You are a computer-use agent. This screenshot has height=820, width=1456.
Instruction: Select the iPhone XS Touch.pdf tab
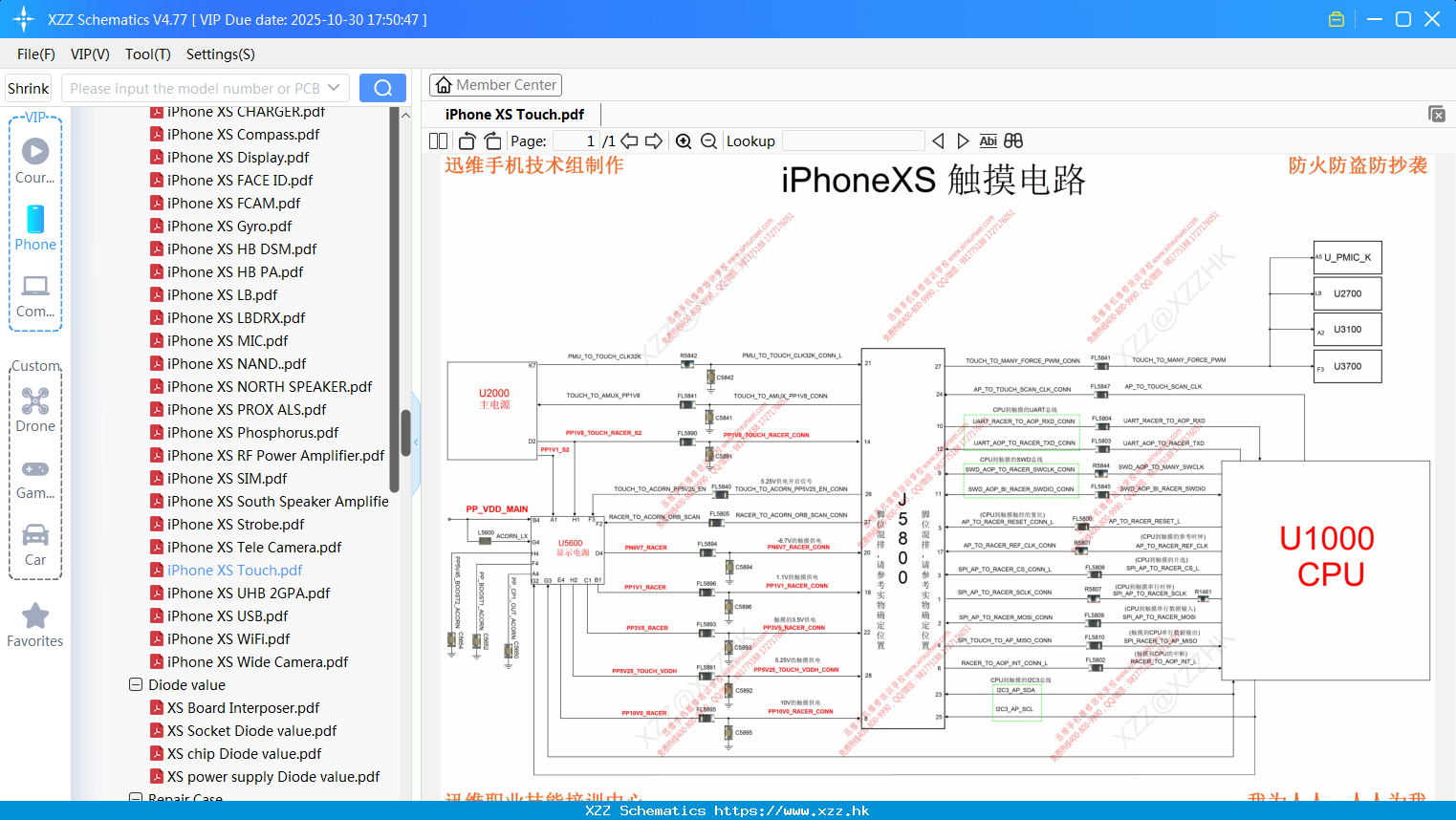coord(514,115)
